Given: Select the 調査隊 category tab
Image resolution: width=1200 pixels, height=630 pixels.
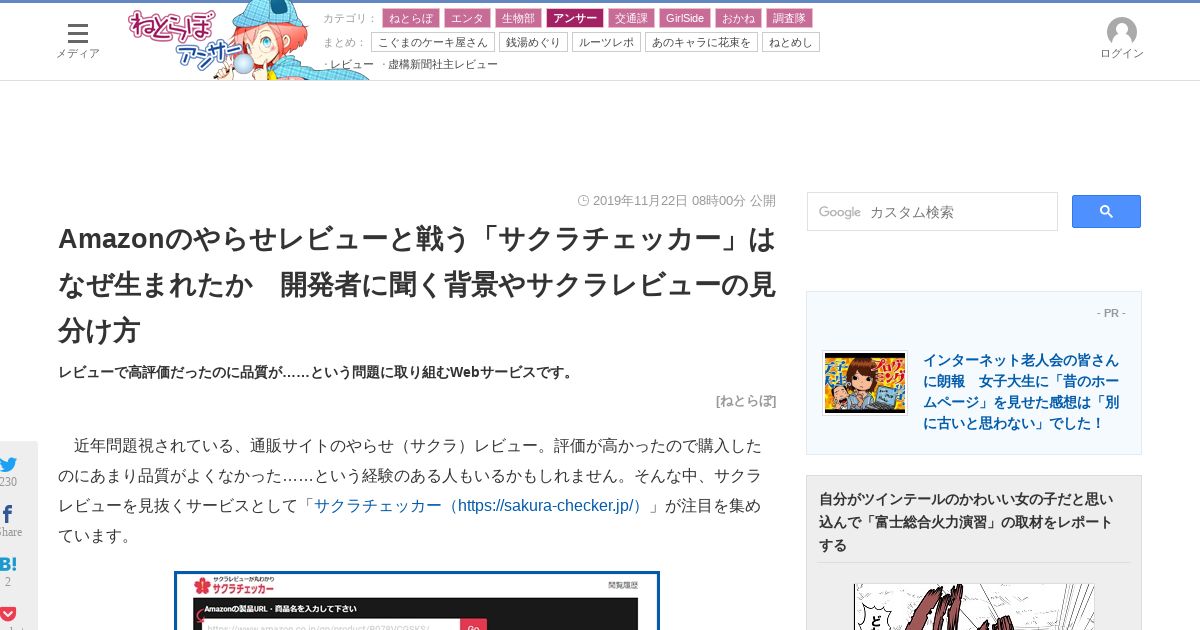Looking at the screenshot, I should point(789,18).
